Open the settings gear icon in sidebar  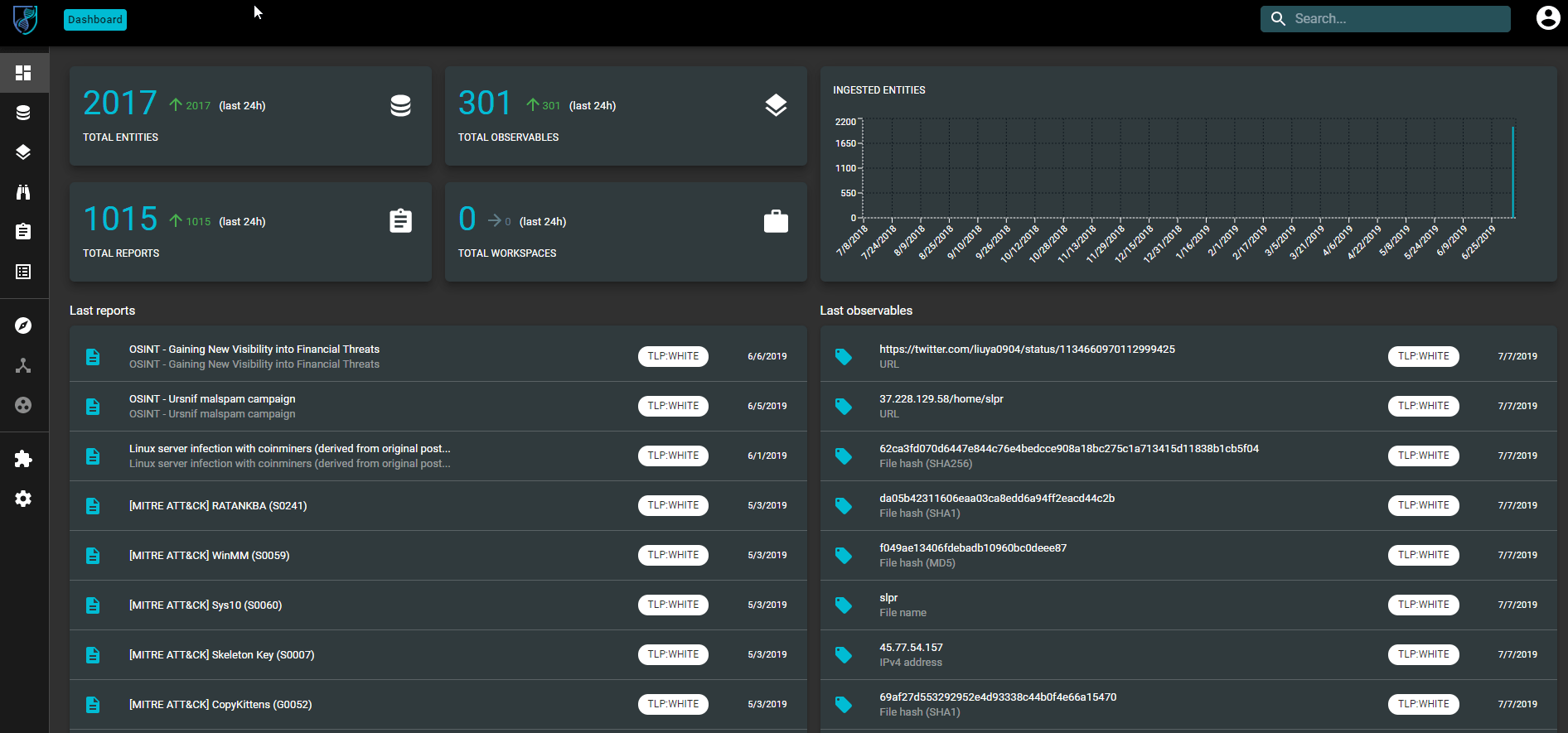(x=23, y=499)
